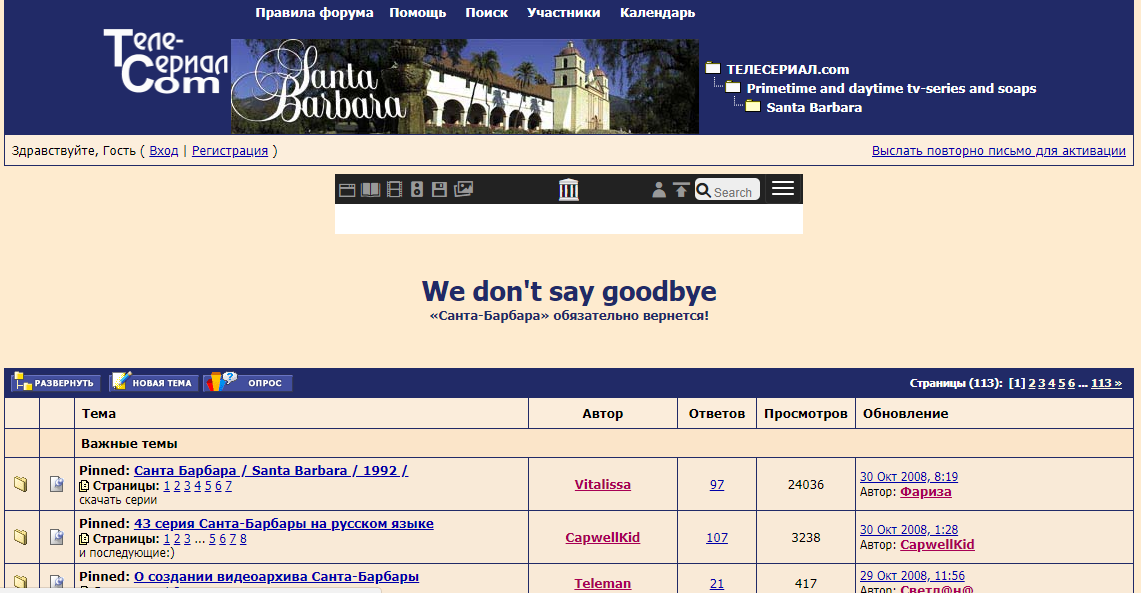
Task: Open topic 43 серия Санта-Барбары на русском языке
Action: (x=284, y=523)
